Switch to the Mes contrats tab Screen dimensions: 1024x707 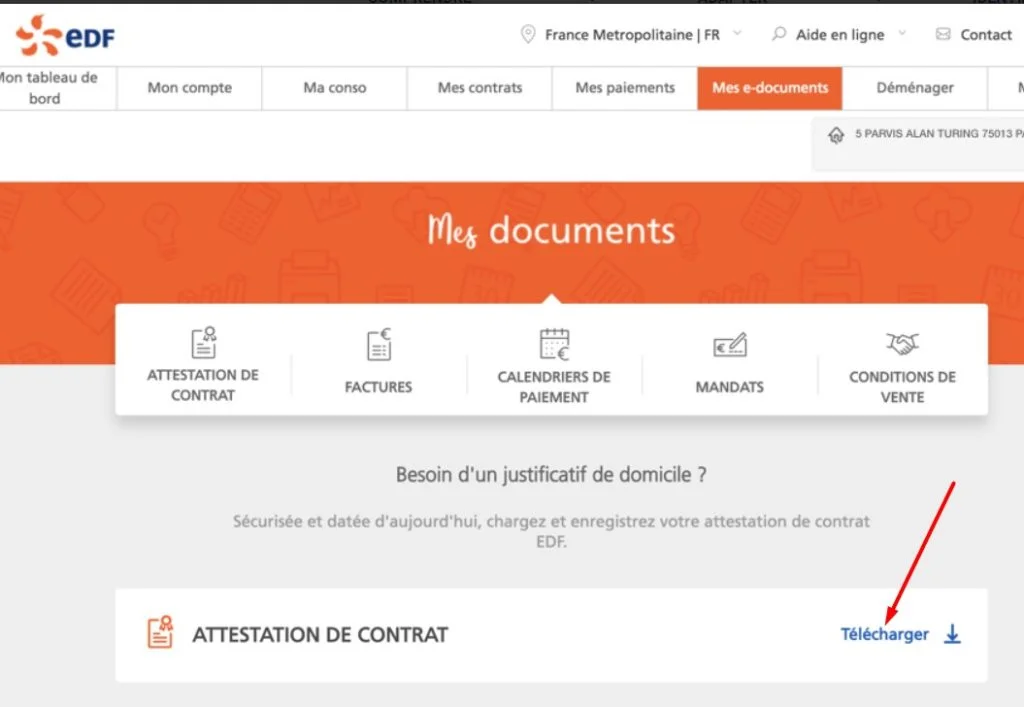(479, 88)
